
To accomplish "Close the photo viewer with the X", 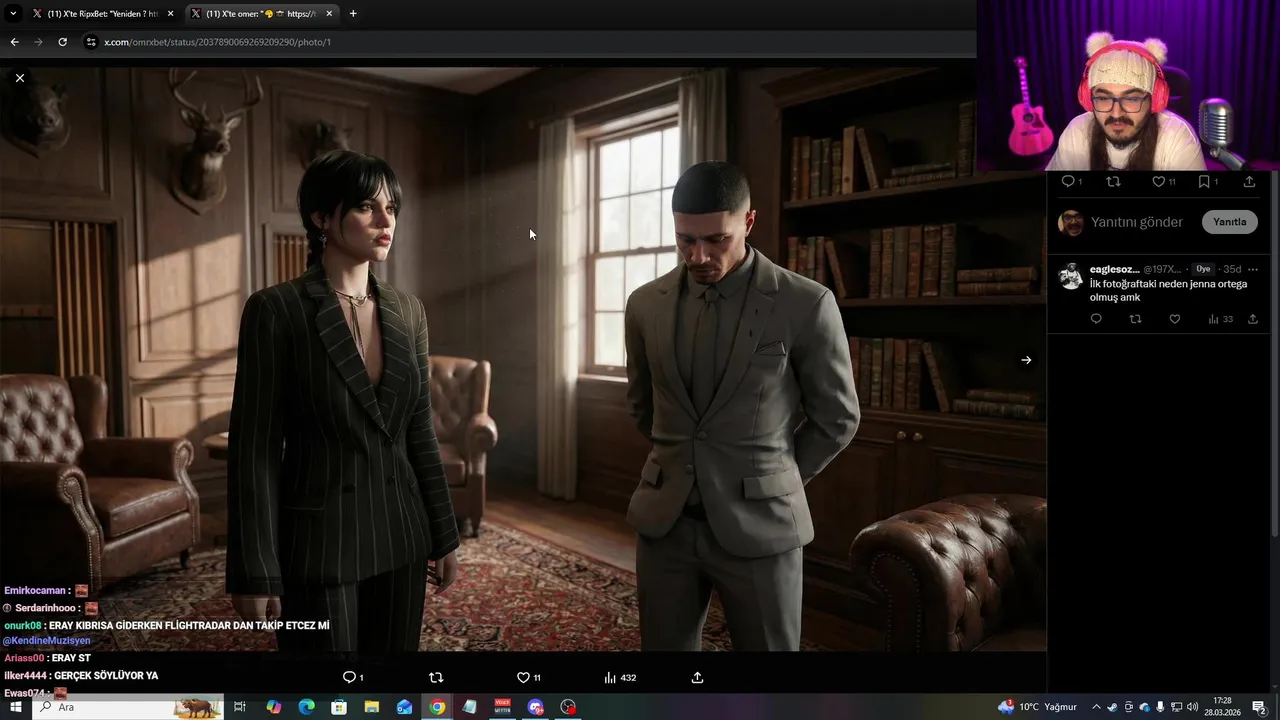I will tap(19, 78).
